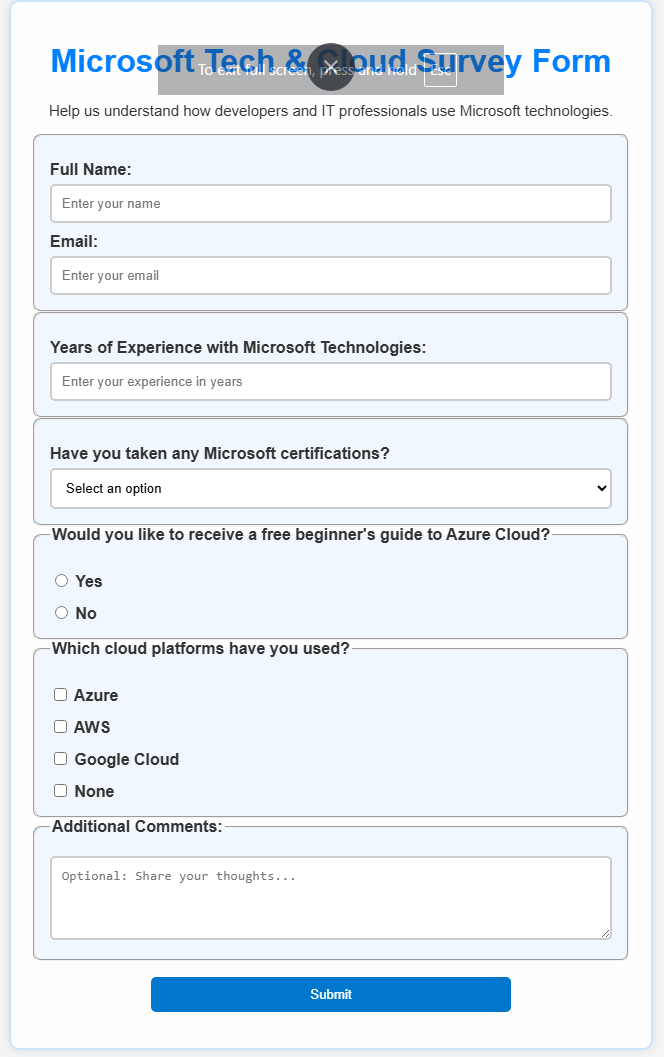Click the Years of Experience label

(x=238, y=347)
